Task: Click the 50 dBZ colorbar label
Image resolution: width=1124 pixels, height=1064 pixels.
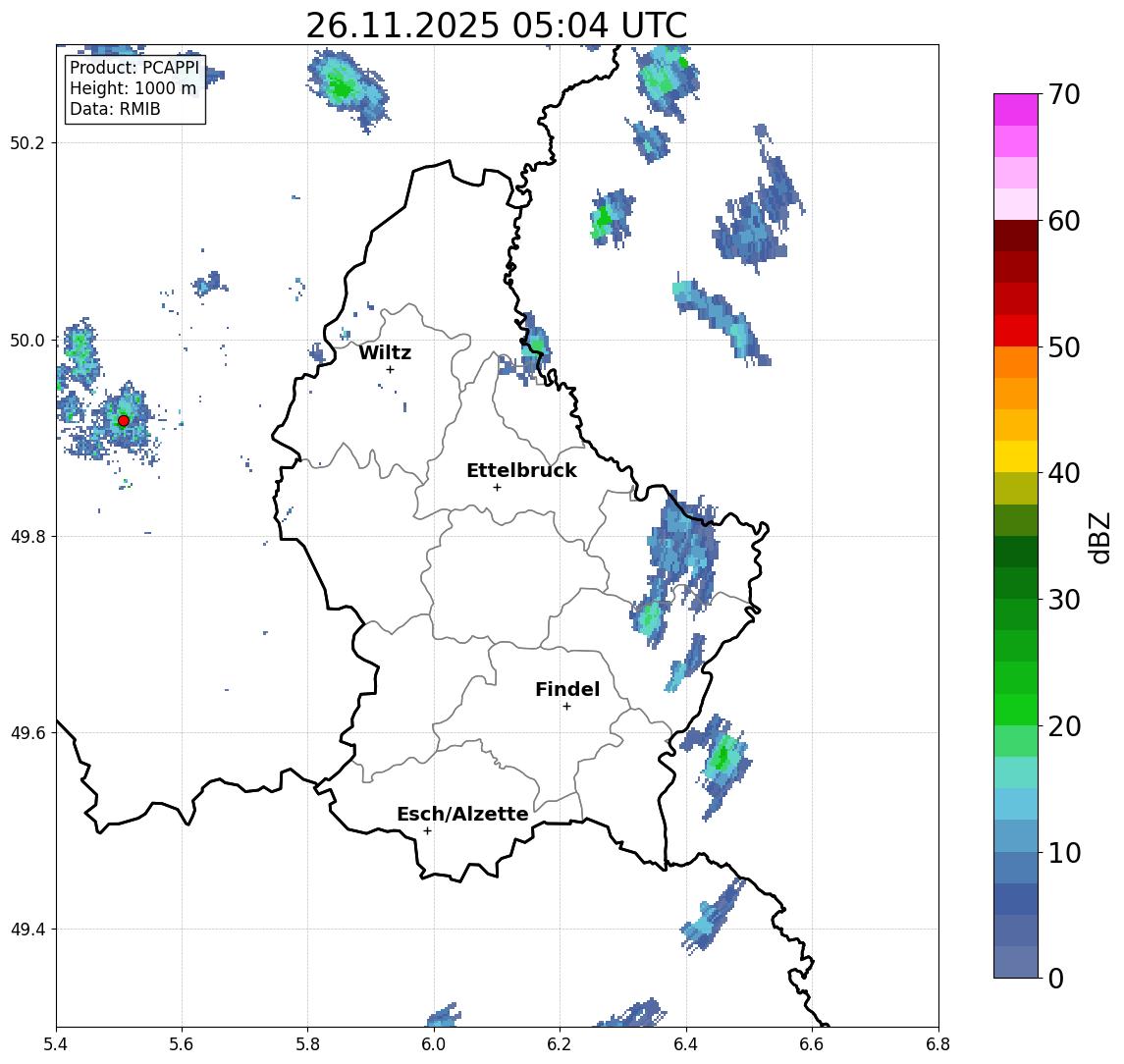Action: 1064,347
